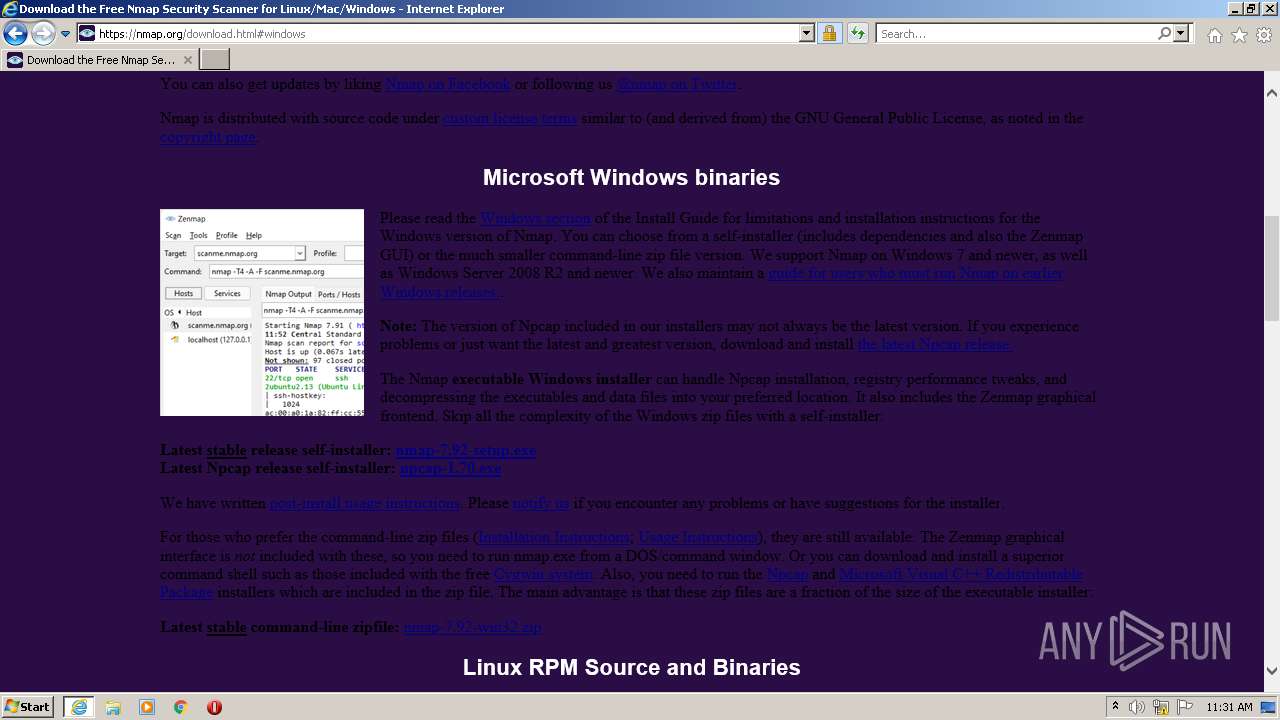This screenshot has width=1280, height=720.
Task: Launch Chrome from the taskbar
Action: pyautogui.click(x=181, y=707)
